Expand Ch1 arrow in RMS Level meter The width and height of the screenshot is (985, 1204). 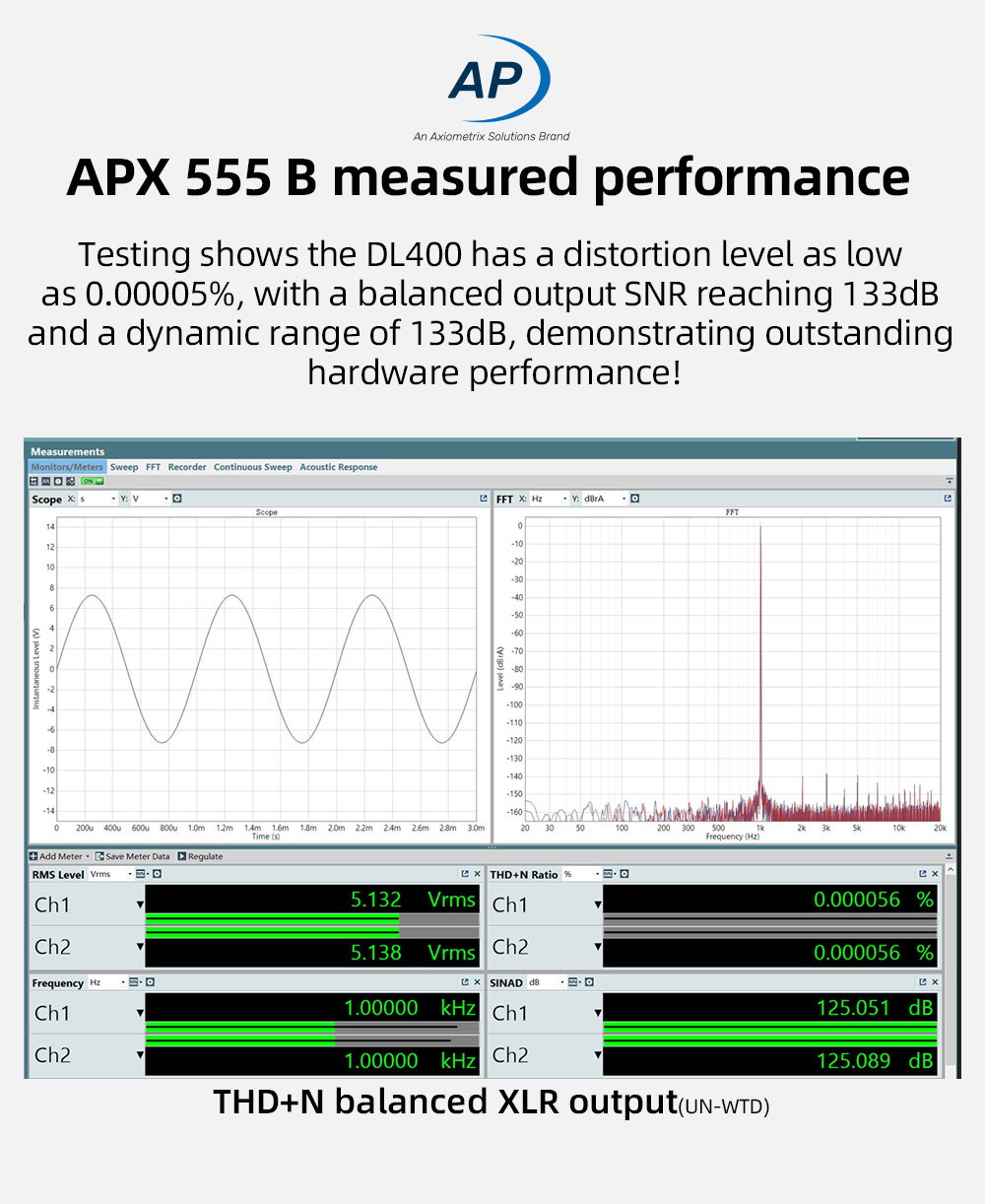139,905
